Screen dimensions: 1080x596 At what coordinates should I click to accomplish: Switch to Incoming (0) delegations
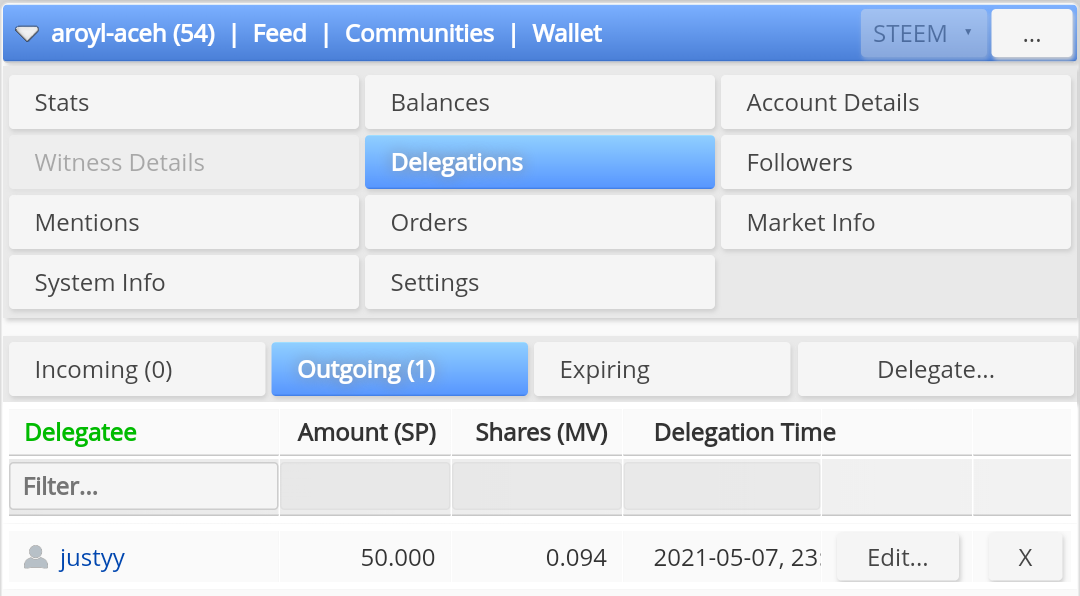coord(137,370)
